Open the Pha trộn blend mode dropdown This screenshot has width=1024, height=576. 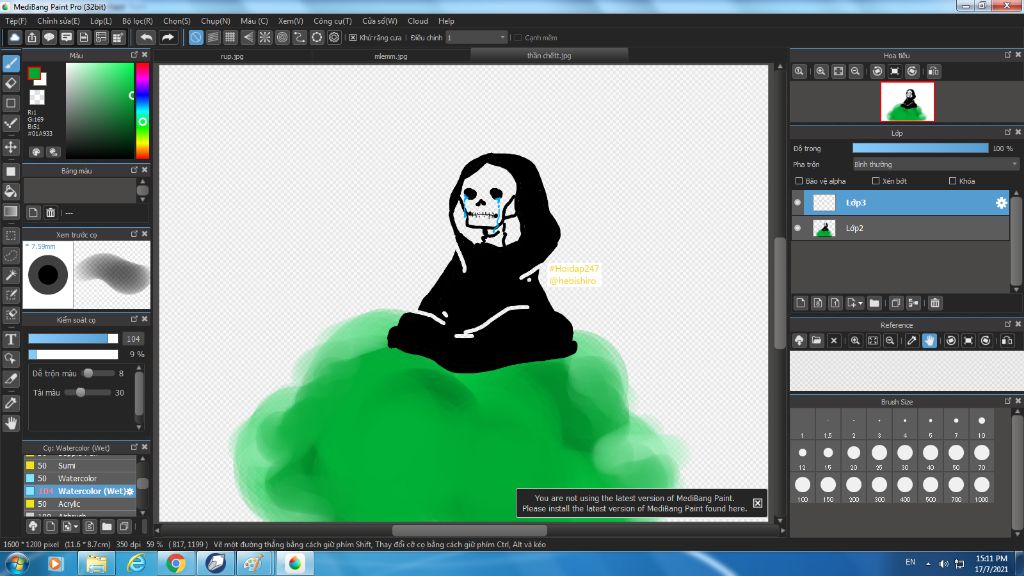[x=936, y=165]
